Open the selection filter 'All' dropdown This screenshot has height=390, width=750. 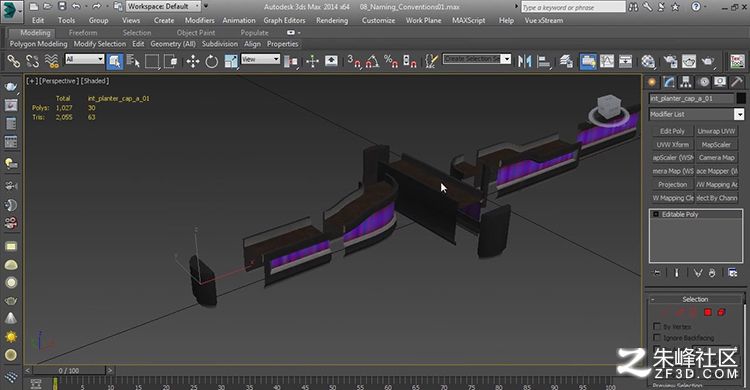[85, 59]
